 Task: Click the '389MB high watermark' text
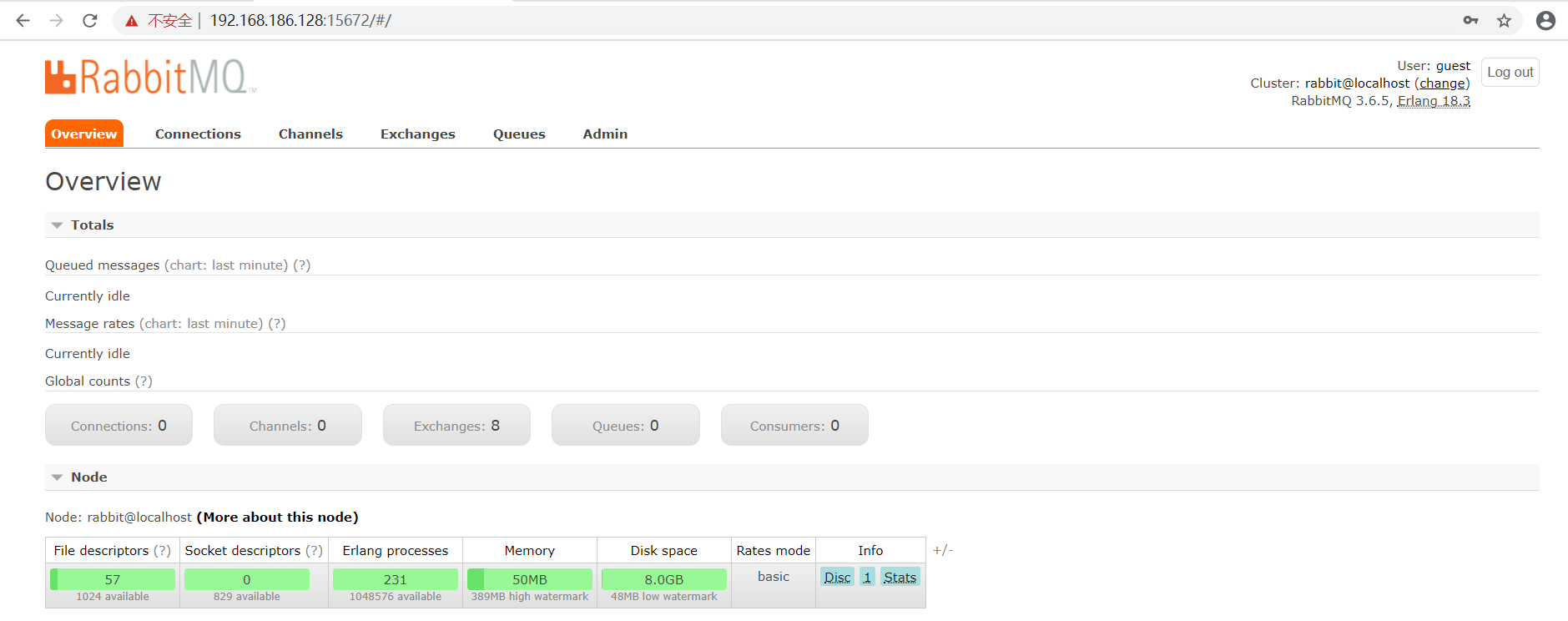point(530,597)
